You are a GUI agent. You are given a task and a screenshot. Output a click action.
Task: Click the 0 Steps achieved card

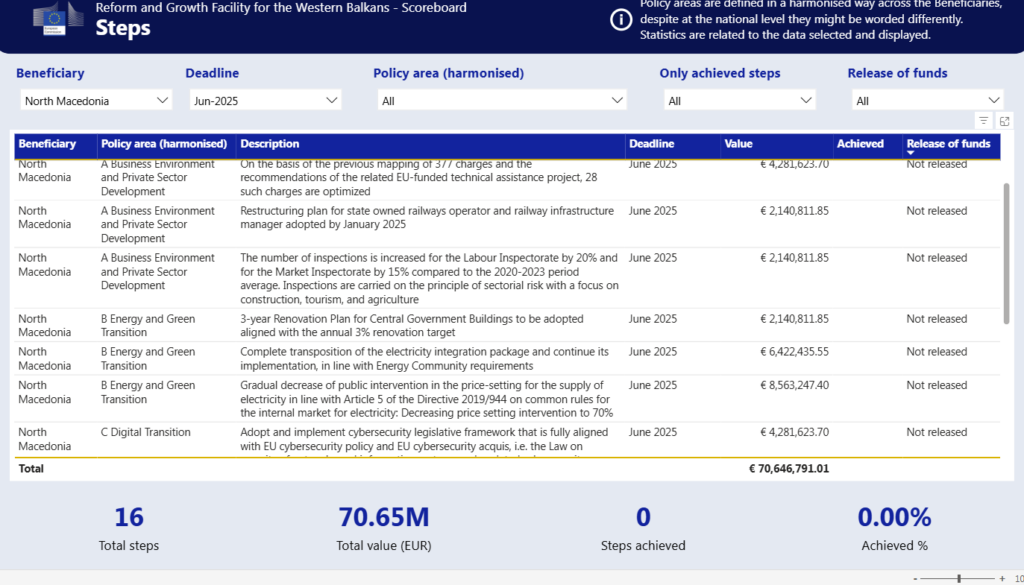643,528
